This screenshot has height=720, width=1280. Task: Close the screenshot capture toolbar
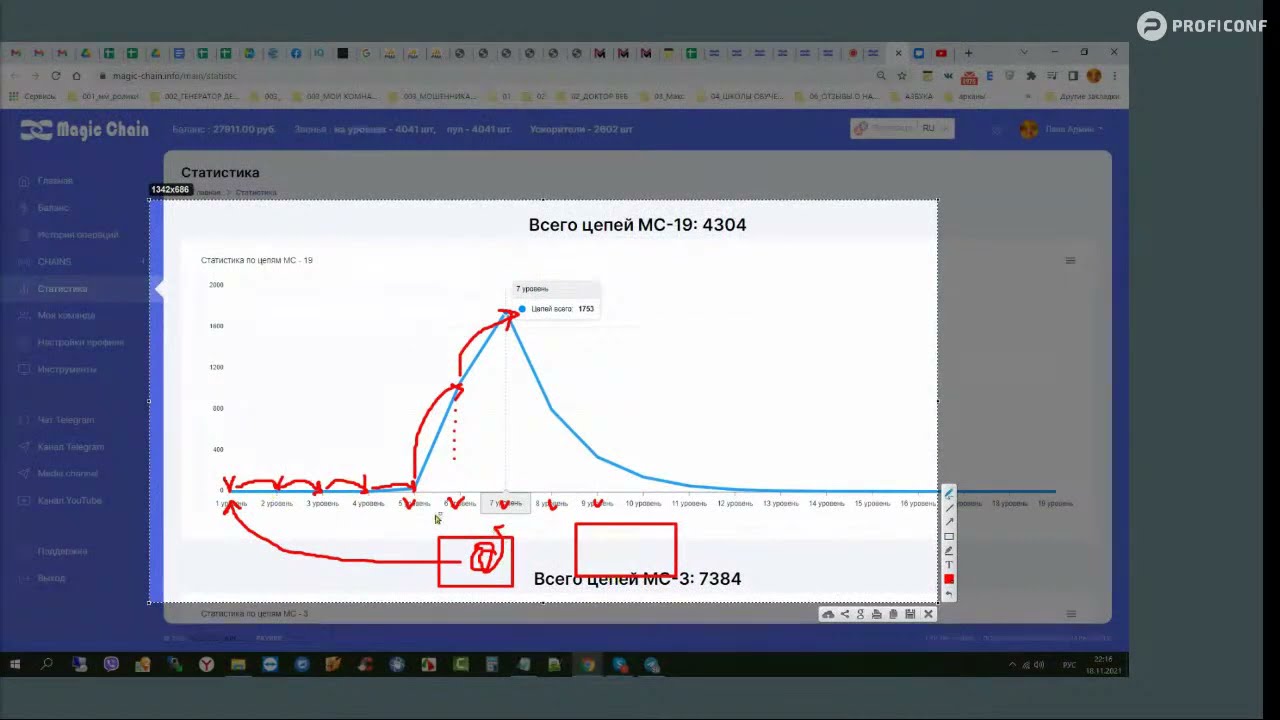pyautogui.click(x=928, y=614)
